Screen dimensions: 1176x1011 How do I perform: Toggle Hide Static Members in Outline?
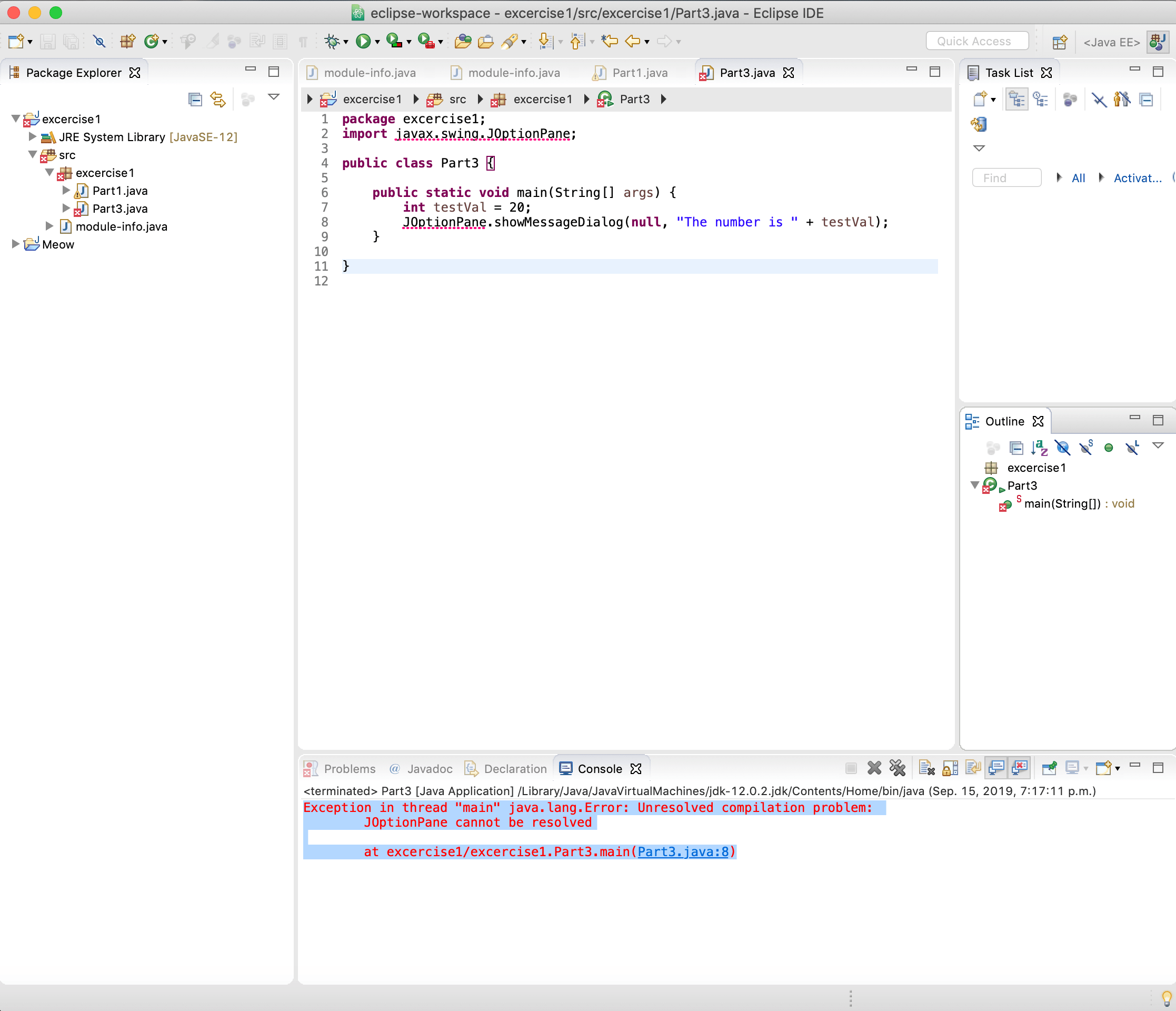point(1086,448)
